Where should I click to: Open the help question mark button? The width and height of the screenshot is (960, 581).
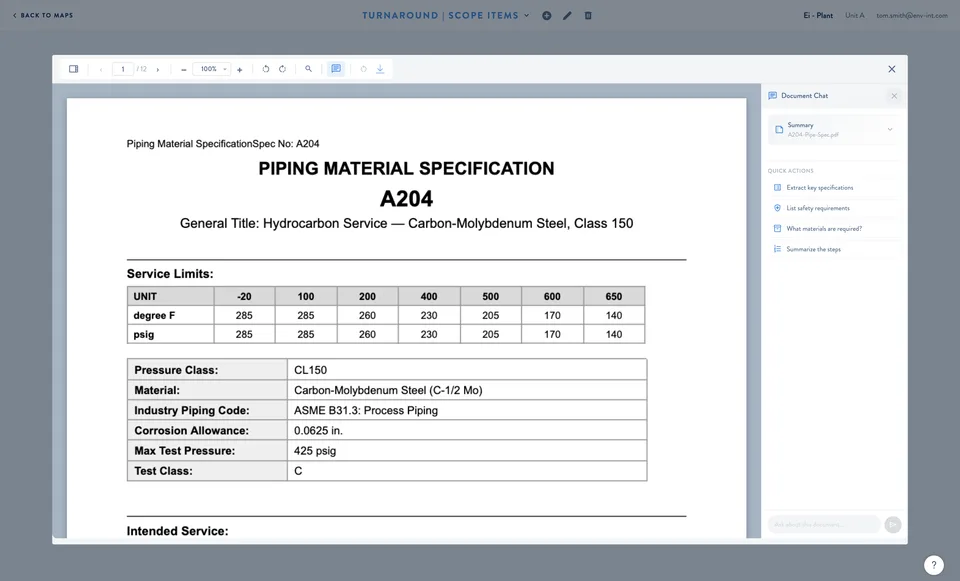[933, 565]
